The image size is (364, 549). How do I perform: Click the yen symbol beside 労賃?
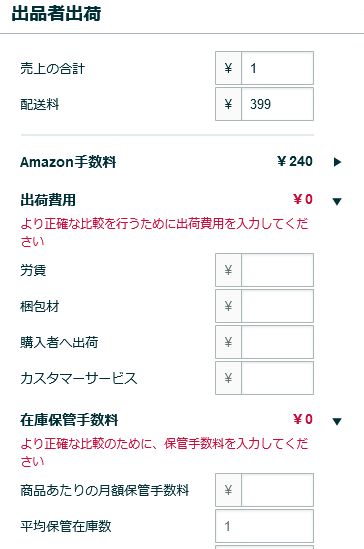228,270
